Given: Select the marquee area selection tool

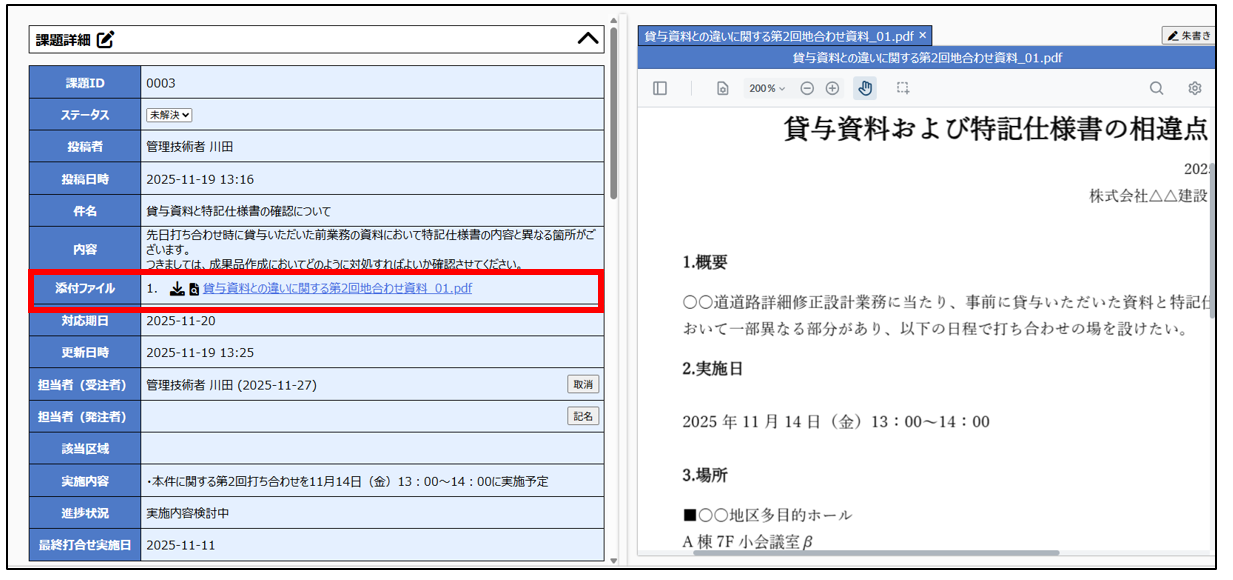Looking at the screenshot, I should pyautogui.click(x=903, y=88).
